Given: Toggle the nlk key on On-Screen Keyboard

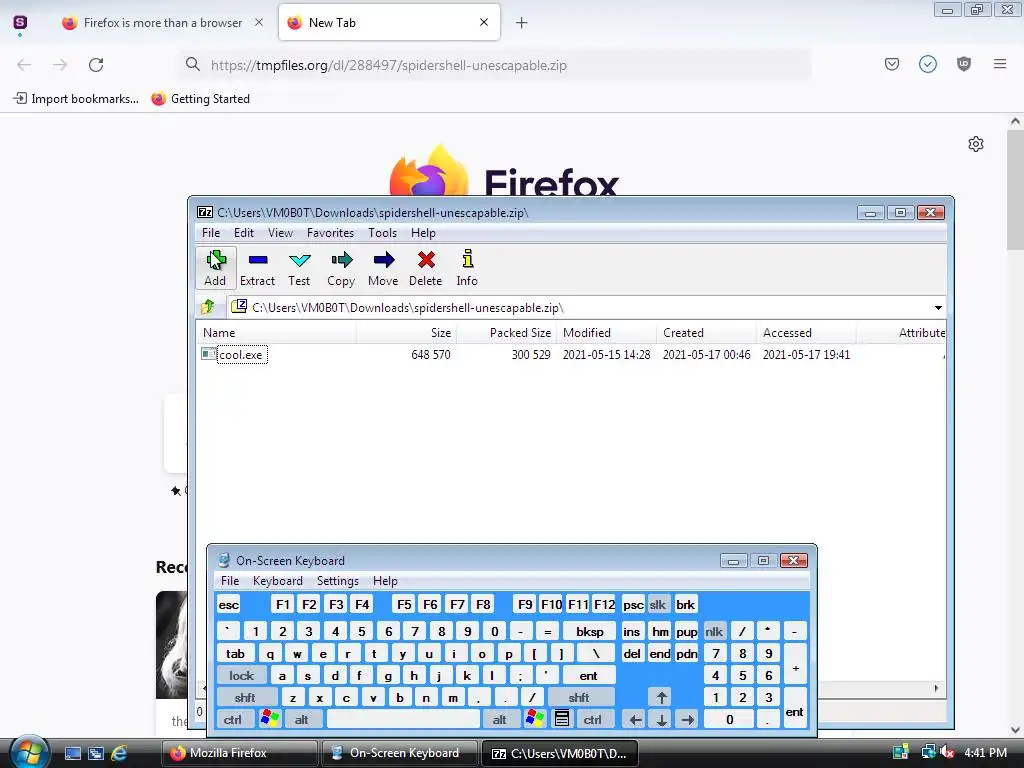Looking at the screenshot, I should 714,632.
